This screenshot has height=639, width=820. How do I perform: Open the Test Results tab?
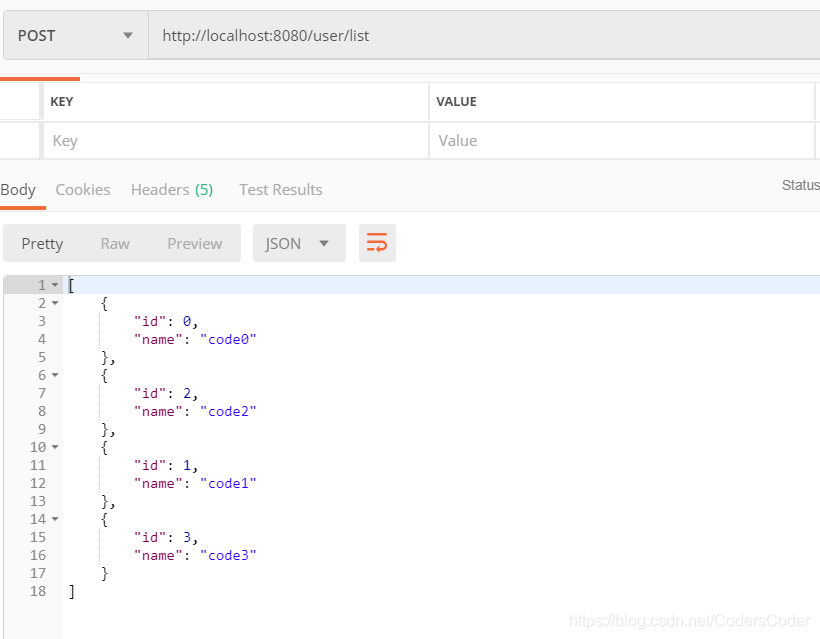click(x=281, y=190)
